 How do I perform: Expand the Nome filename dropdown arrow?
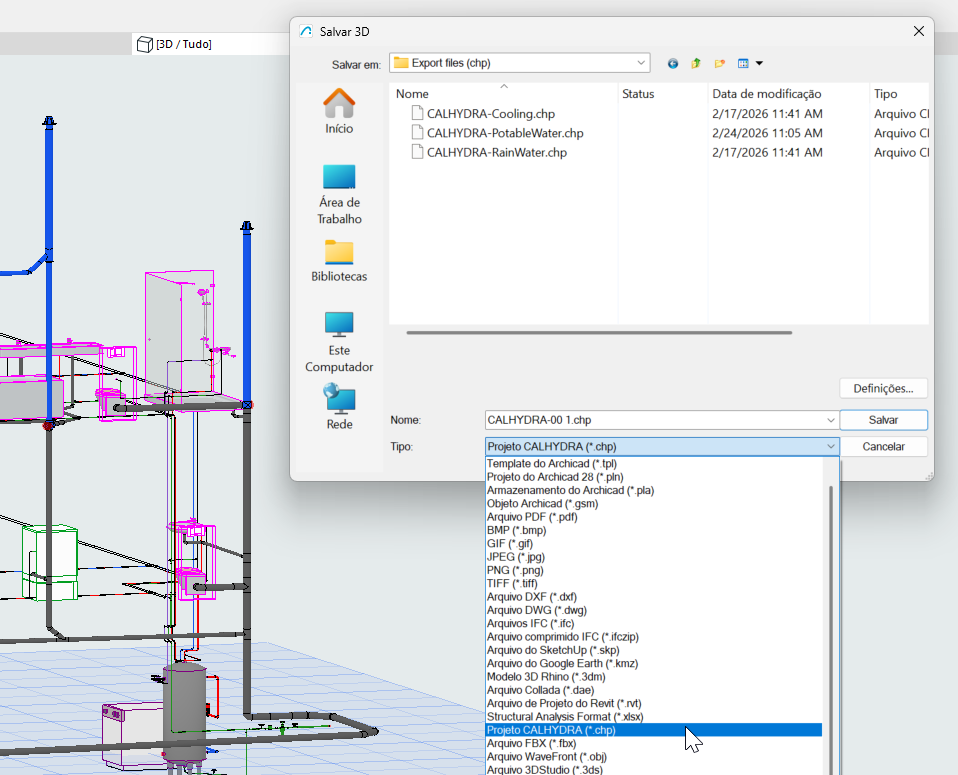tap(830, 420)
